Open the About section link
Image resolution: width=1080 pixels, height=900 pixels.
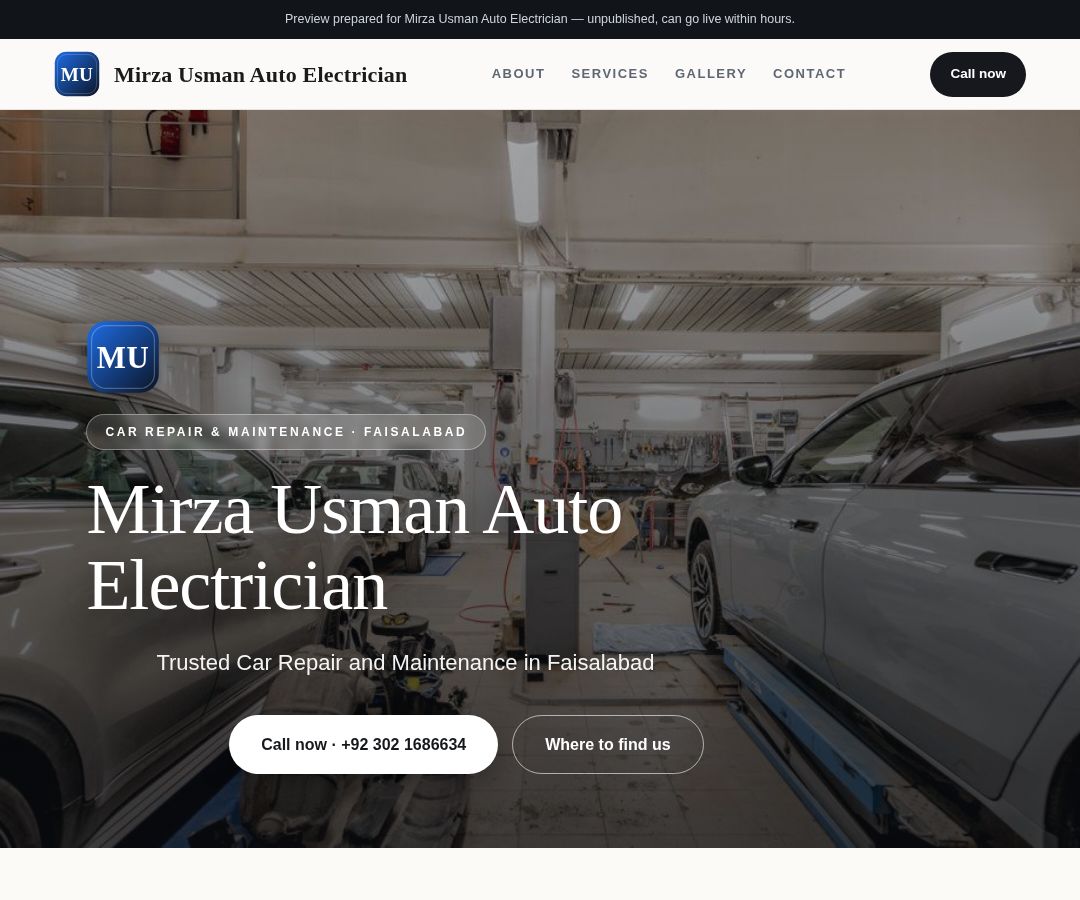[x=518, y=74]
